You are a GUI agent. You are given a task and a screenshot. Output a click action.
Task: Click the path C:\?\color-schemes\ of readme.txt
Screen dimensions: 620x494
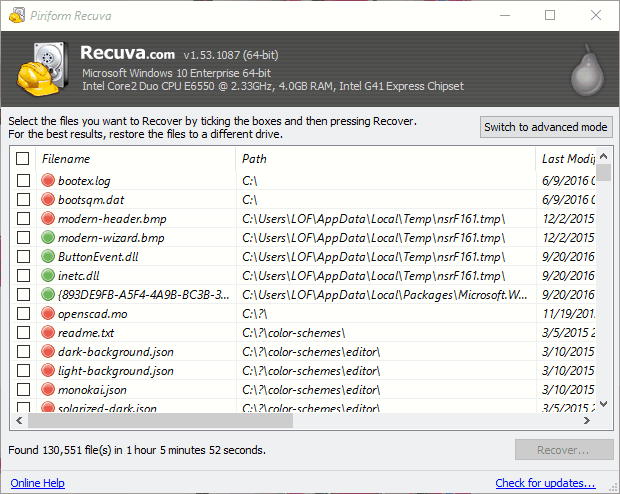[x=293, y=333]
